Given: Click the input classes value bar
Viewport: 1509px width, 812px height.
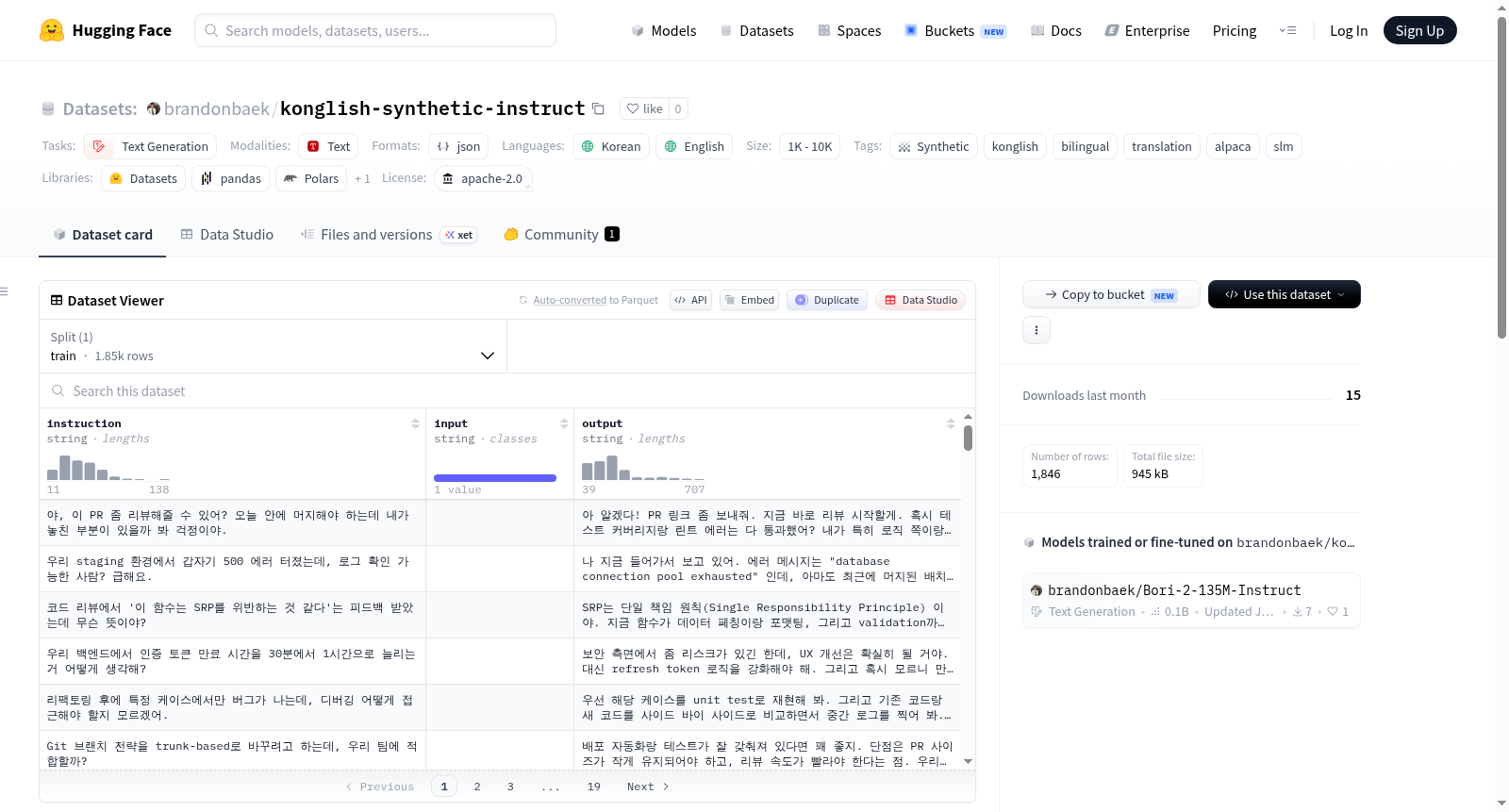Looking at the screenshot, I should pyautogui.click(x=495, y=478).
